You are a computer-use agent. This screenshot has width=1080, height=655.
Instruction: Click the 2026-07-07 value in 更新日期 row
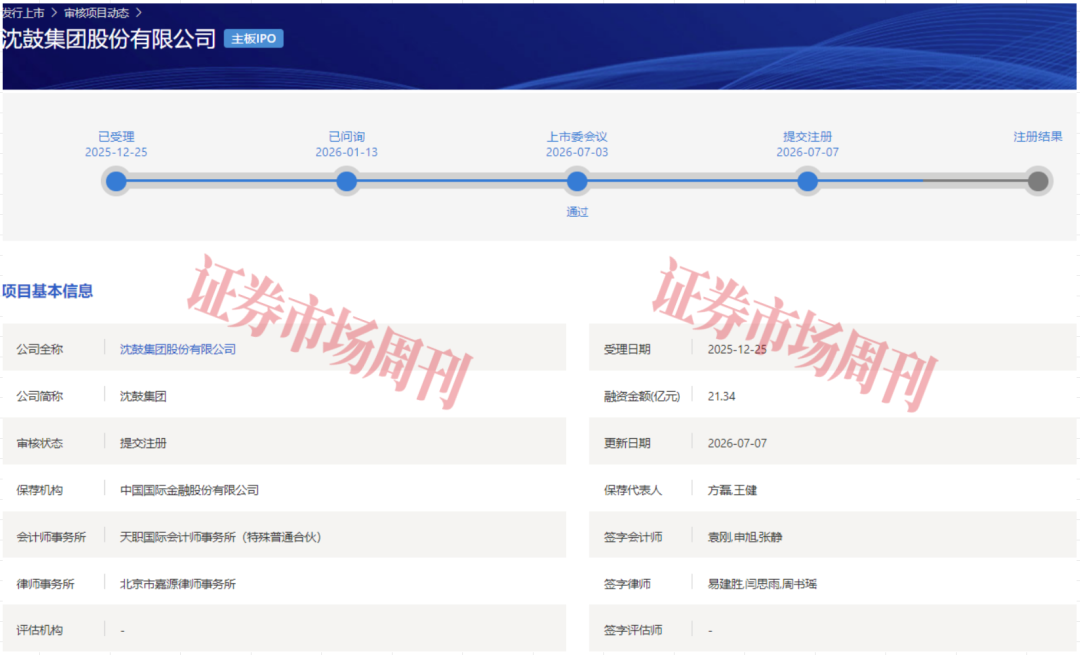(737, 443)
